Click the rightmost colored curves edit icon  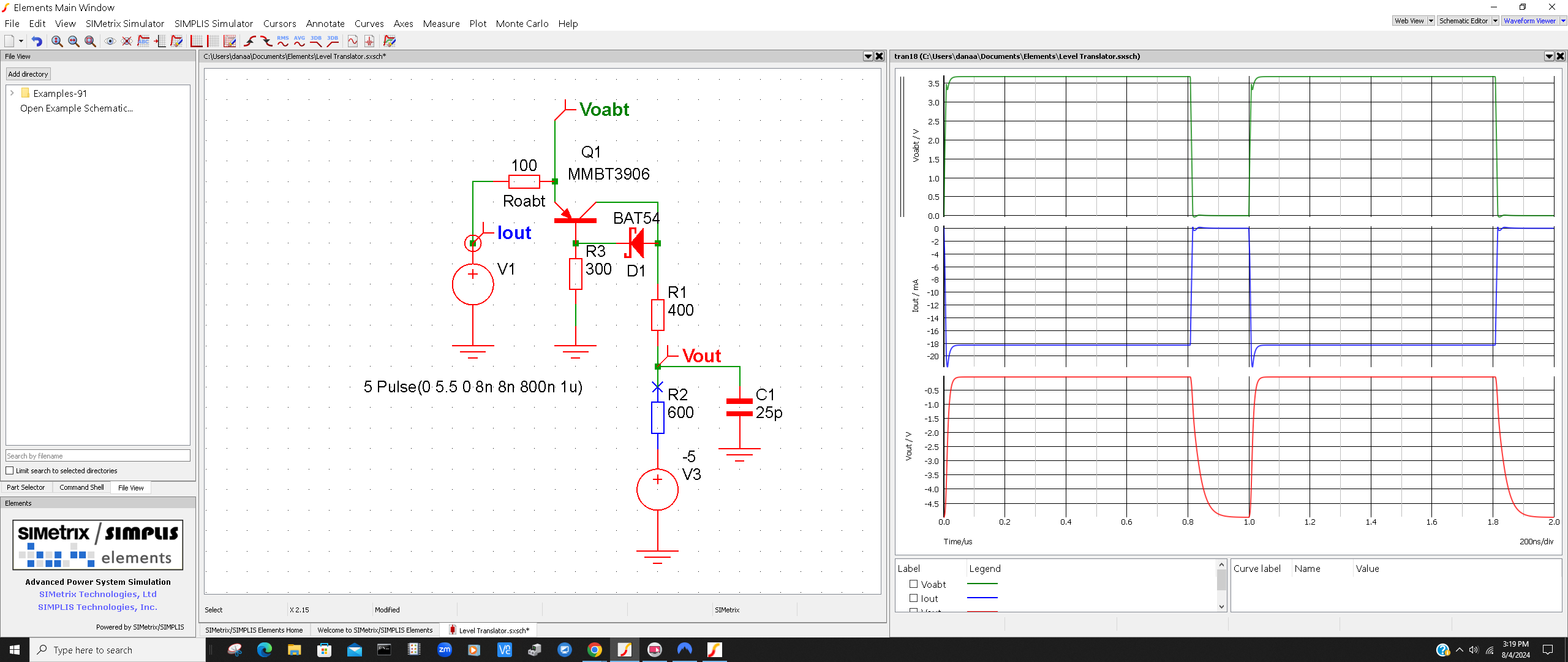pos(390,41)
